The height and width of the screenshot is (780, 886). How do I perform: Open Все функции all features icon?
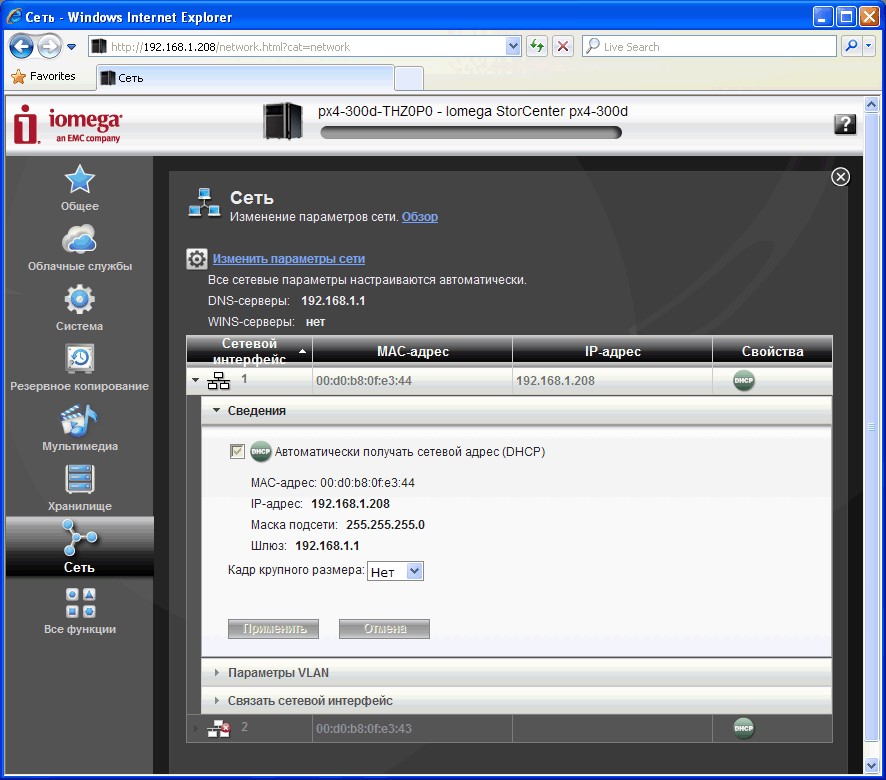point(79,603)
